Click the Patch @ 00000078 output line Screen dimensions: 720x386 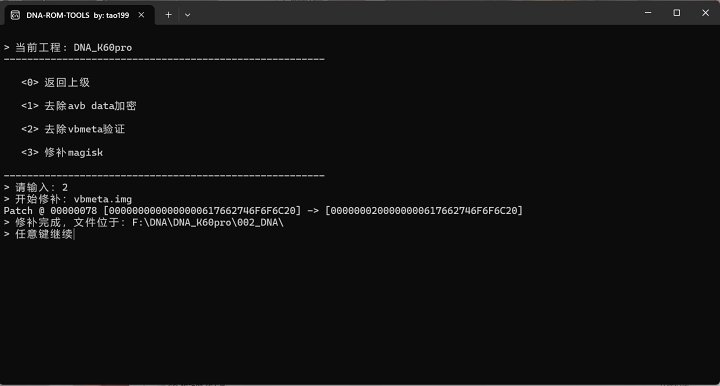coord(263,211)
